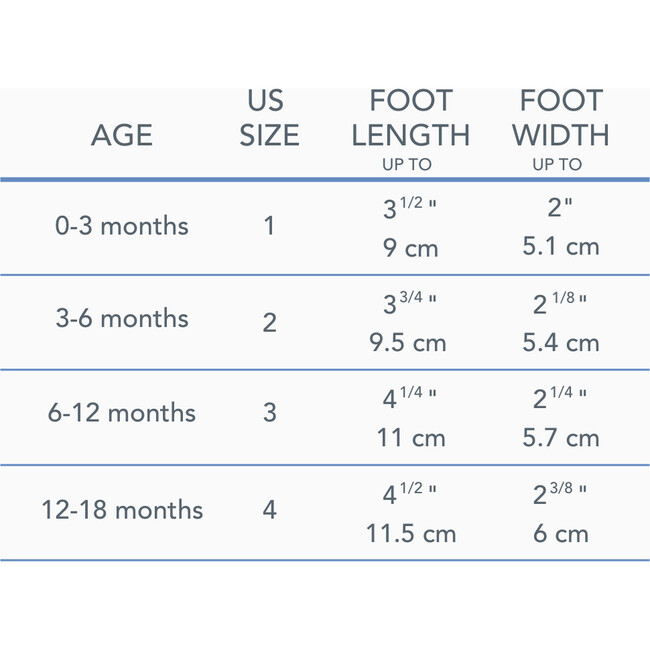
Task: Click the 9 cm foot length
Action: [x=410, y=247]
